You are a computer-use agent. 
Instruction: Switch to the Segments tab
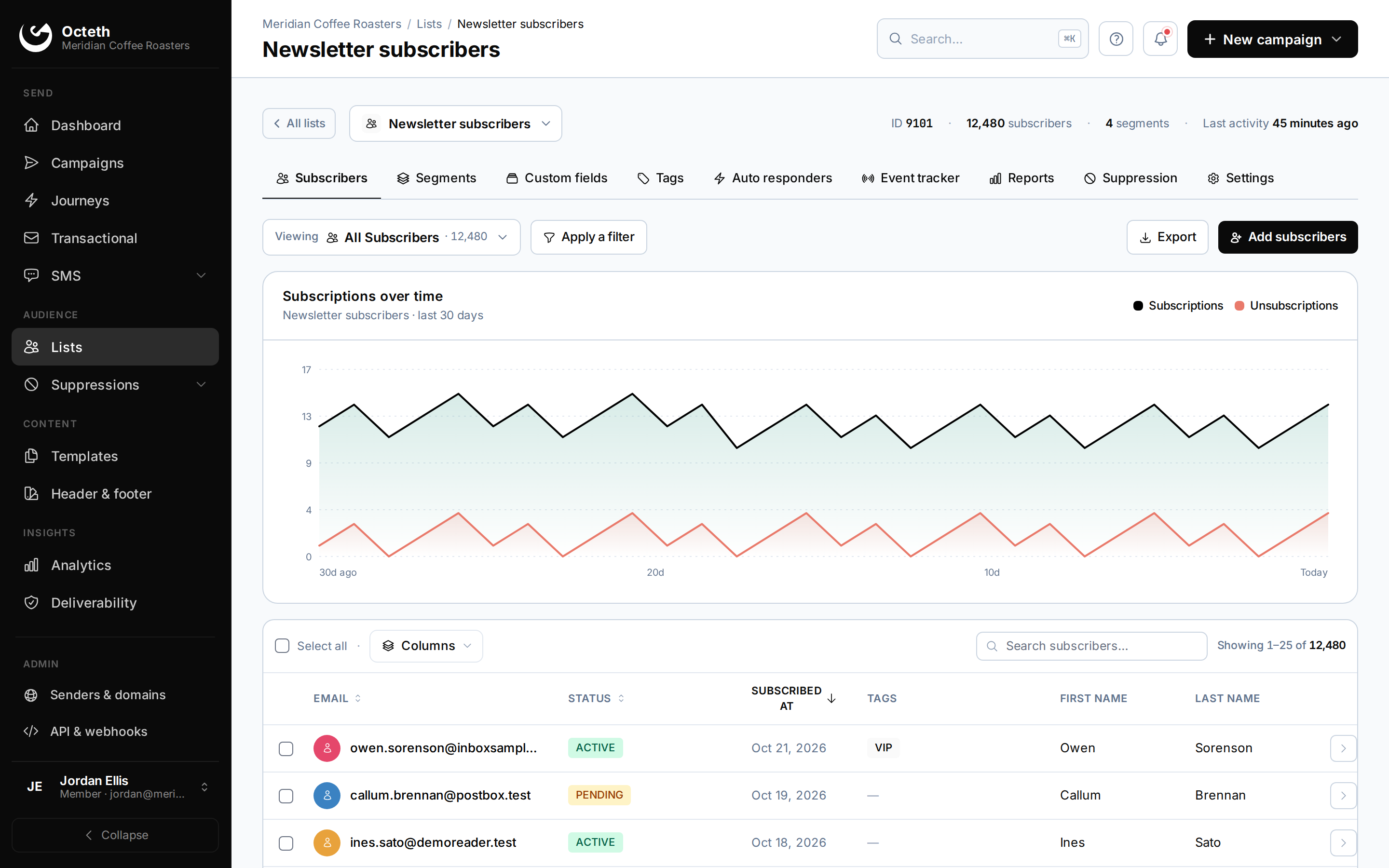pyautogui.click(x=437, y=178)
